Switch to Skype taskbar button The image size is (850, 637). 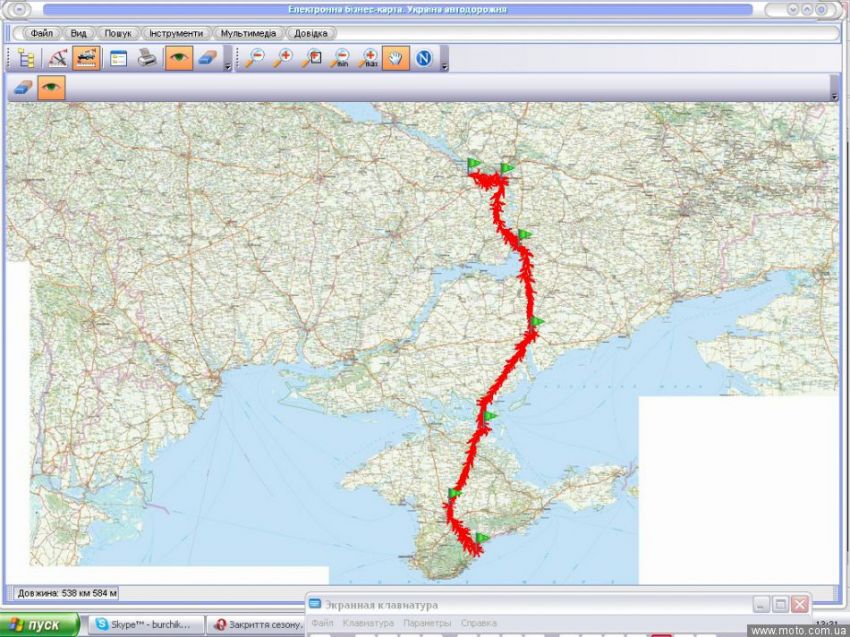tap(144, 625)
